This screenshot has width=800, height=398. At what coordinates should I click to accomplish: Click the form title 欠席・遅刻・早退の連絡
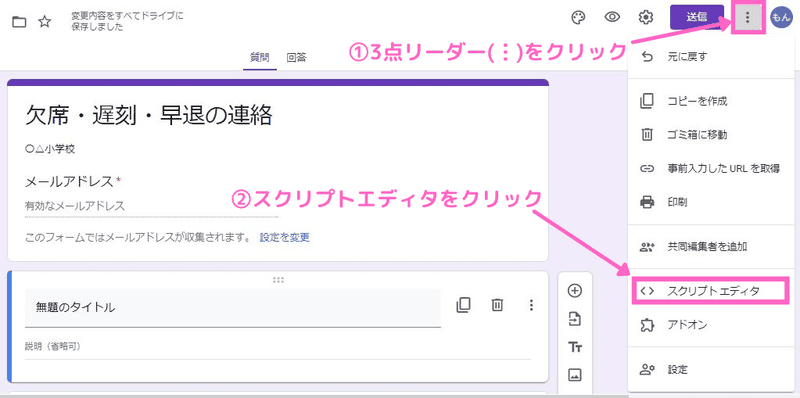click(x=148, y=116)
